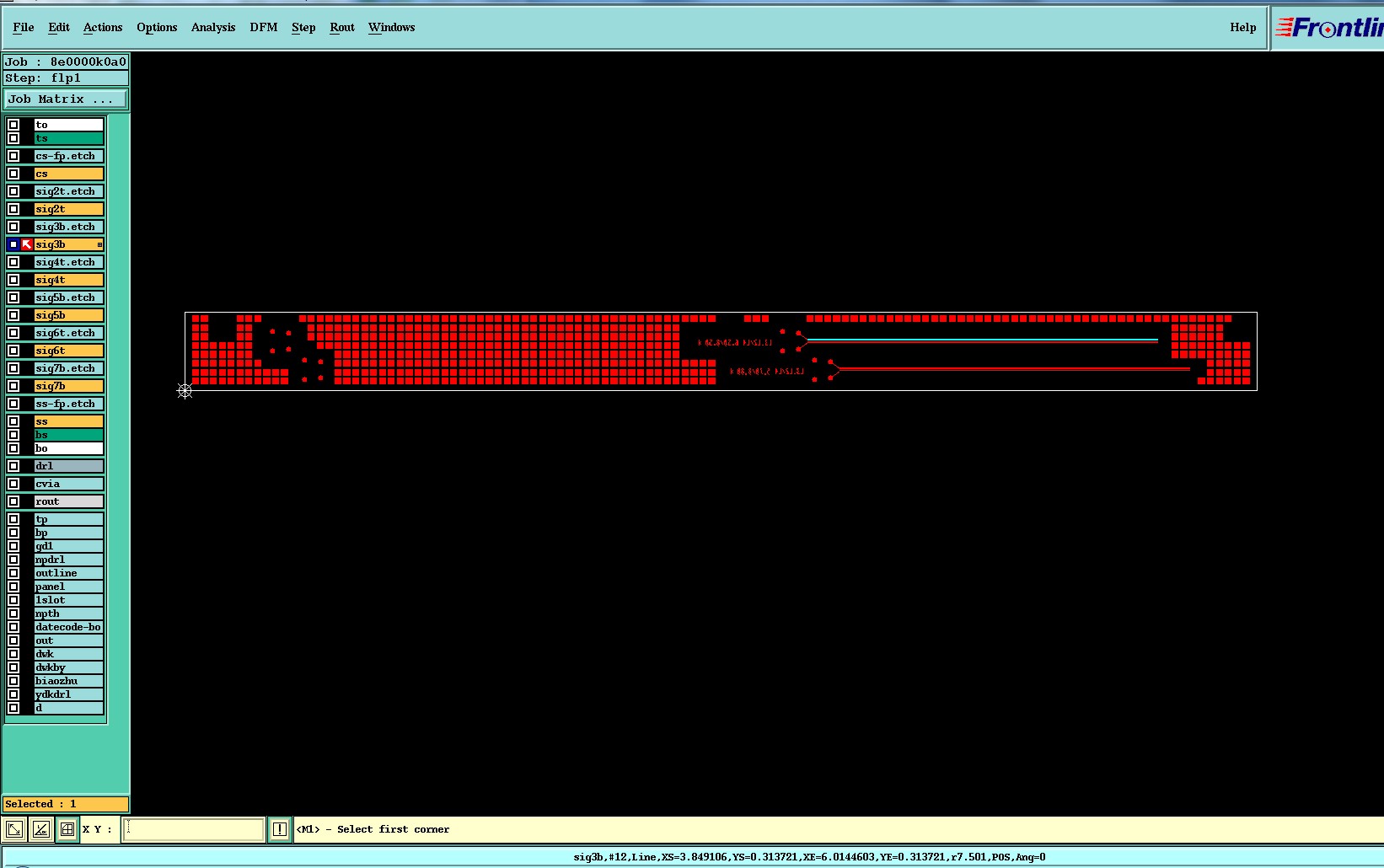
Task: Open the Step menu
Action: 303,27
